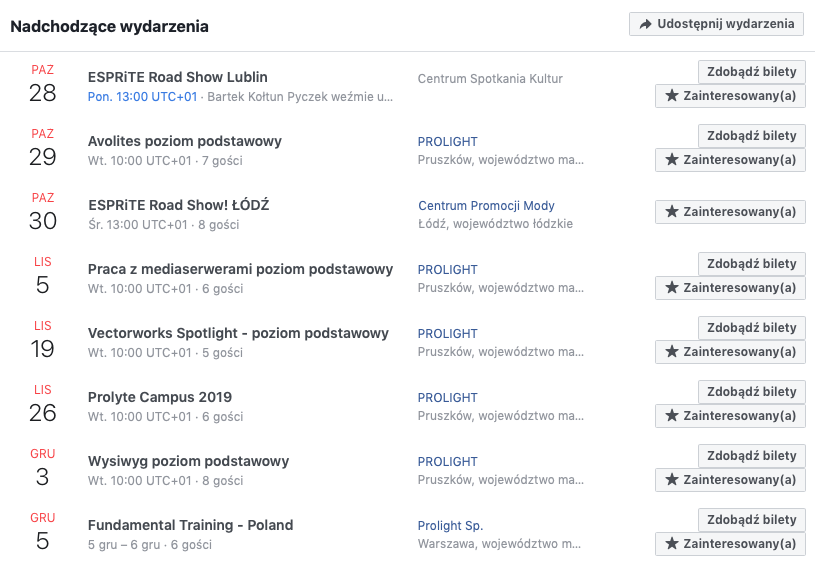Open the Prolyte Campus 2019 event
Viewport: 815px width, 564px height.
pyautogui.click(x=160, y=397)
